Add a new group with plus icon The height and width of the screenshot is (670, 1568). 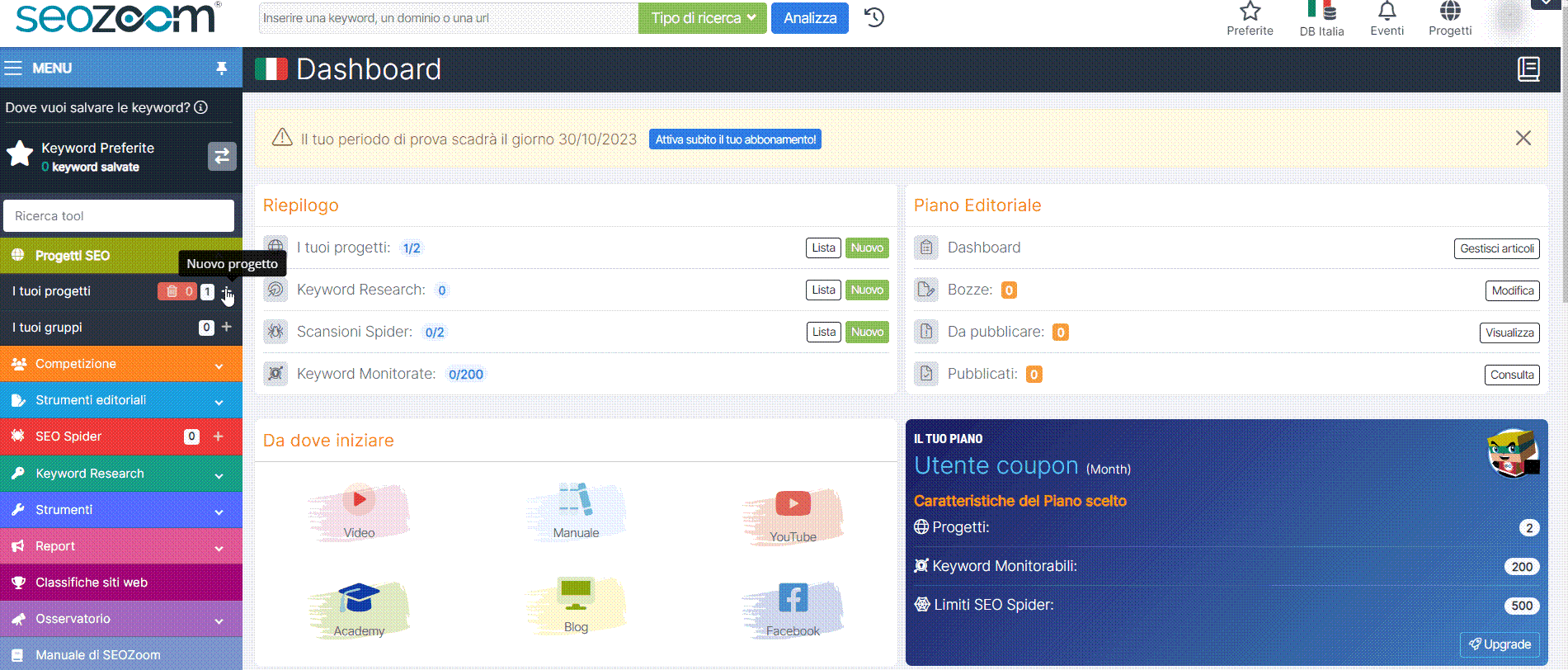[x=227, y=328]
